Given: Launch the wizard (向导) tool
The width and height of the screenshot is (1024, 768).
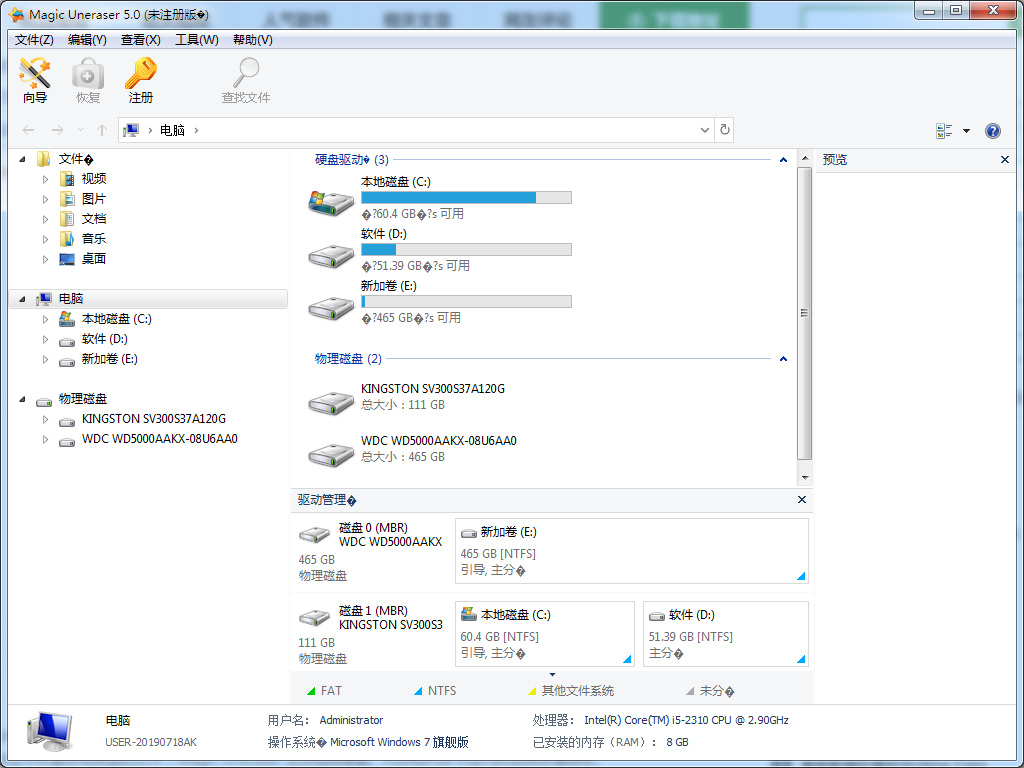Looking at the screenshot, I should [35, 80].
